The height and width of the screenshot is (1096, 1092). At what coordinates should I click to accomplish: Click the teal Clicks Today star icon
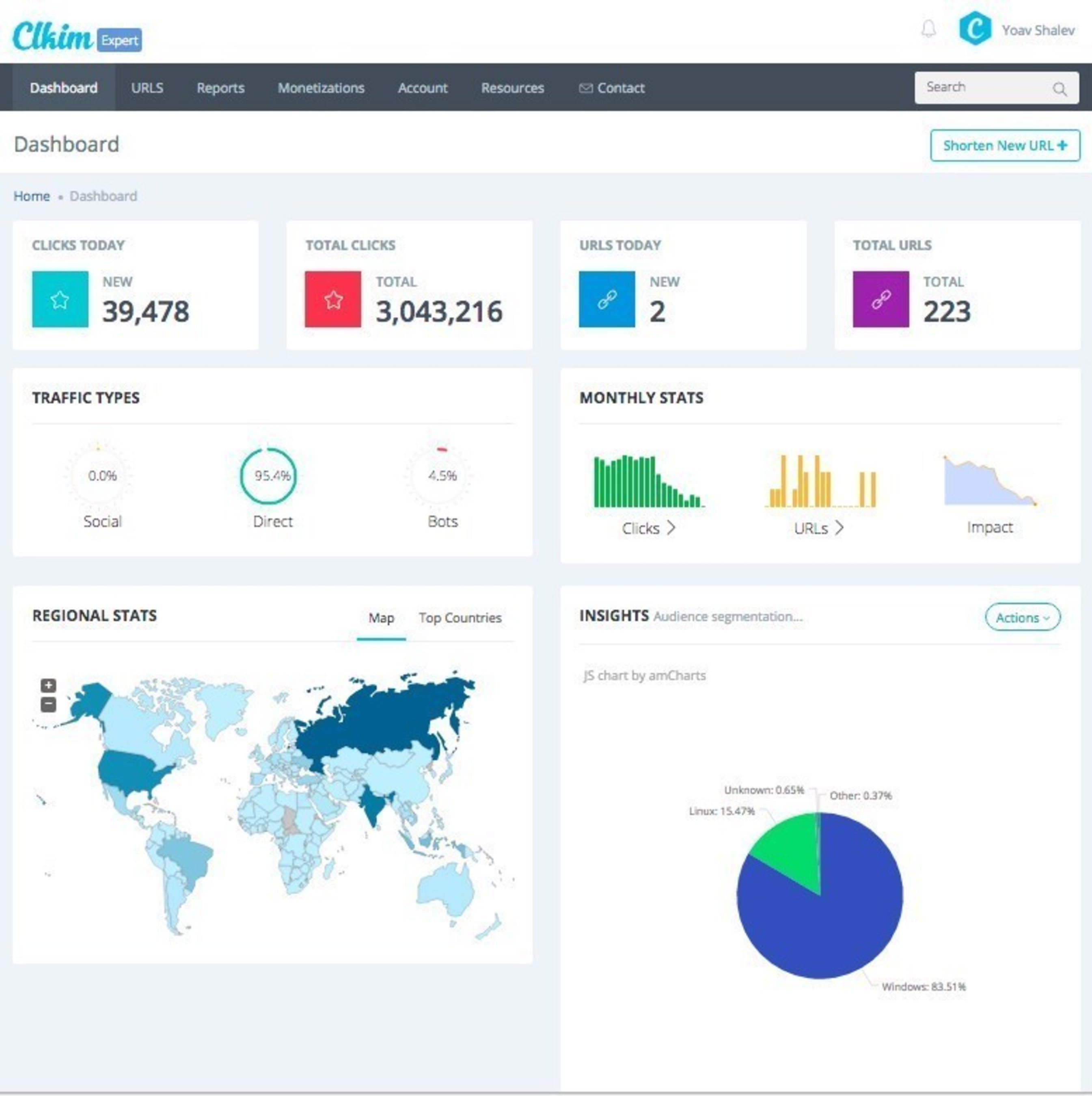click(x=60, y=299)
